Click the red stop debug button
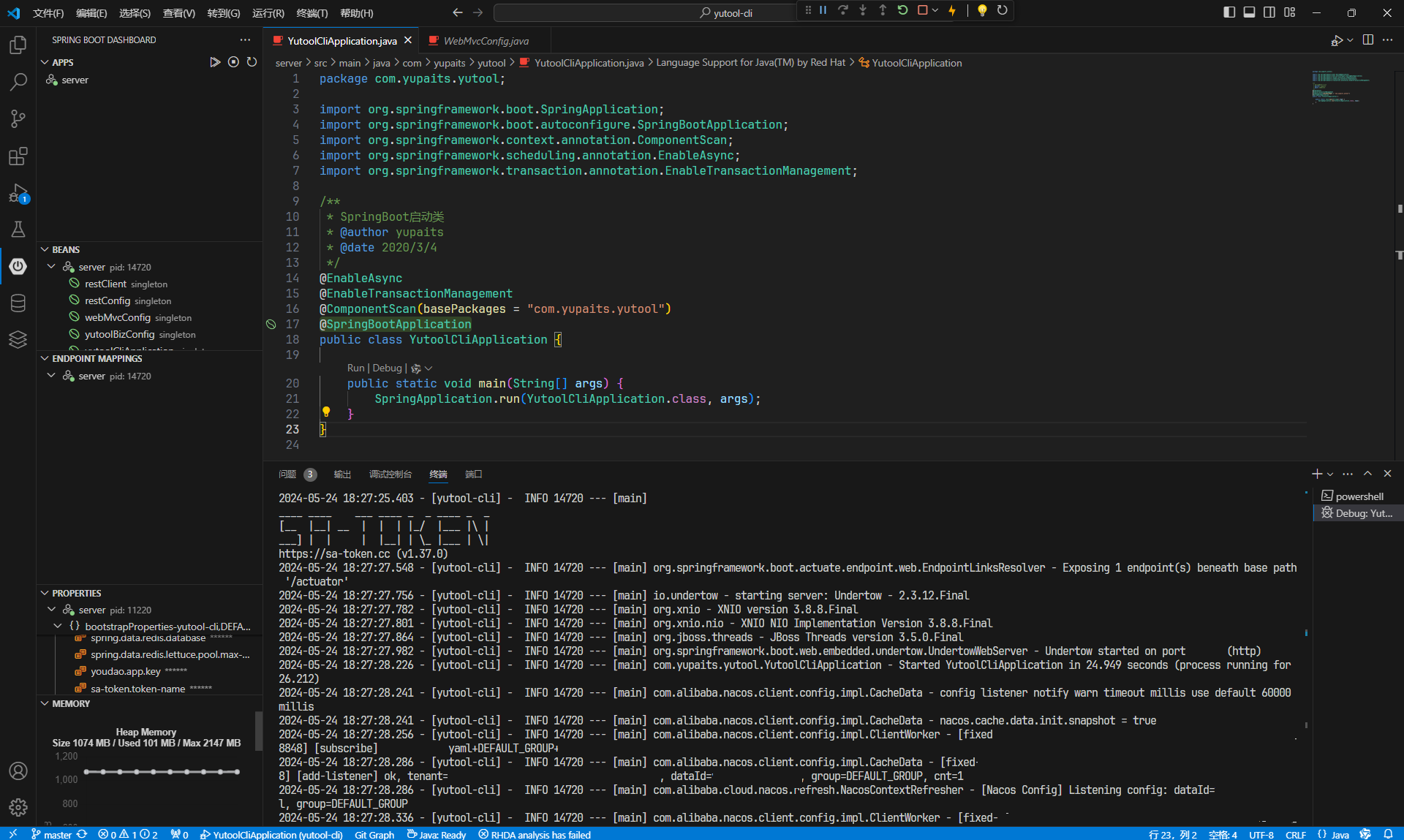Image resolution: width=1404 pixels, height=840 pixels. [922, 10]
